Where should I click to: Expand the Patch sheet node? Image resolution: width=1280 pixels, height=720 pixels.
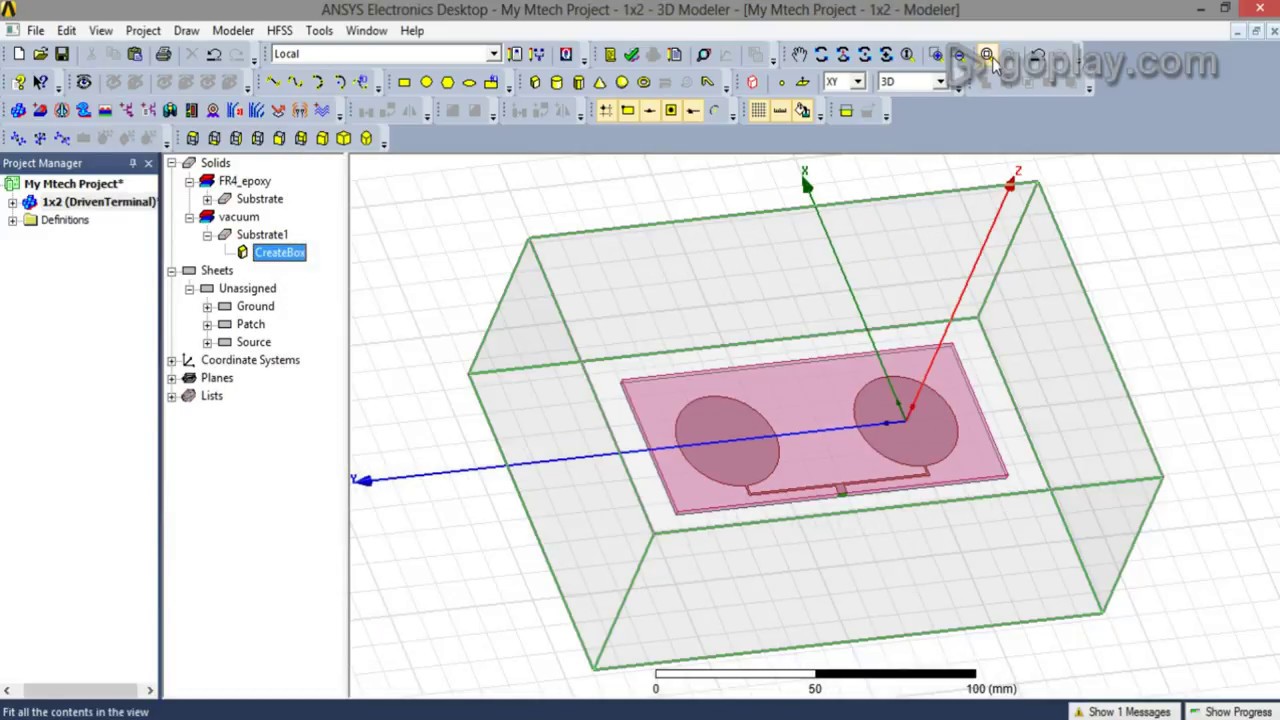coord(207,324)
